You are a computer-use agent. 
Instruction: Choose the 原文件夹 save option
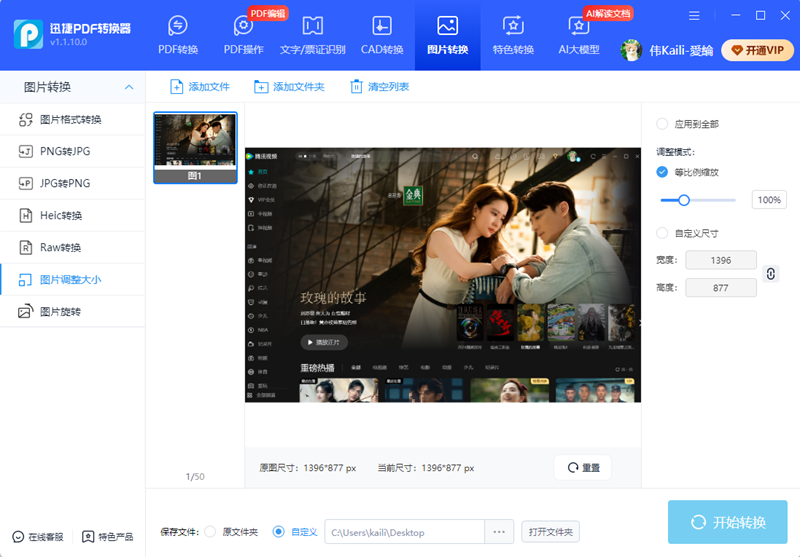[210, 532]
